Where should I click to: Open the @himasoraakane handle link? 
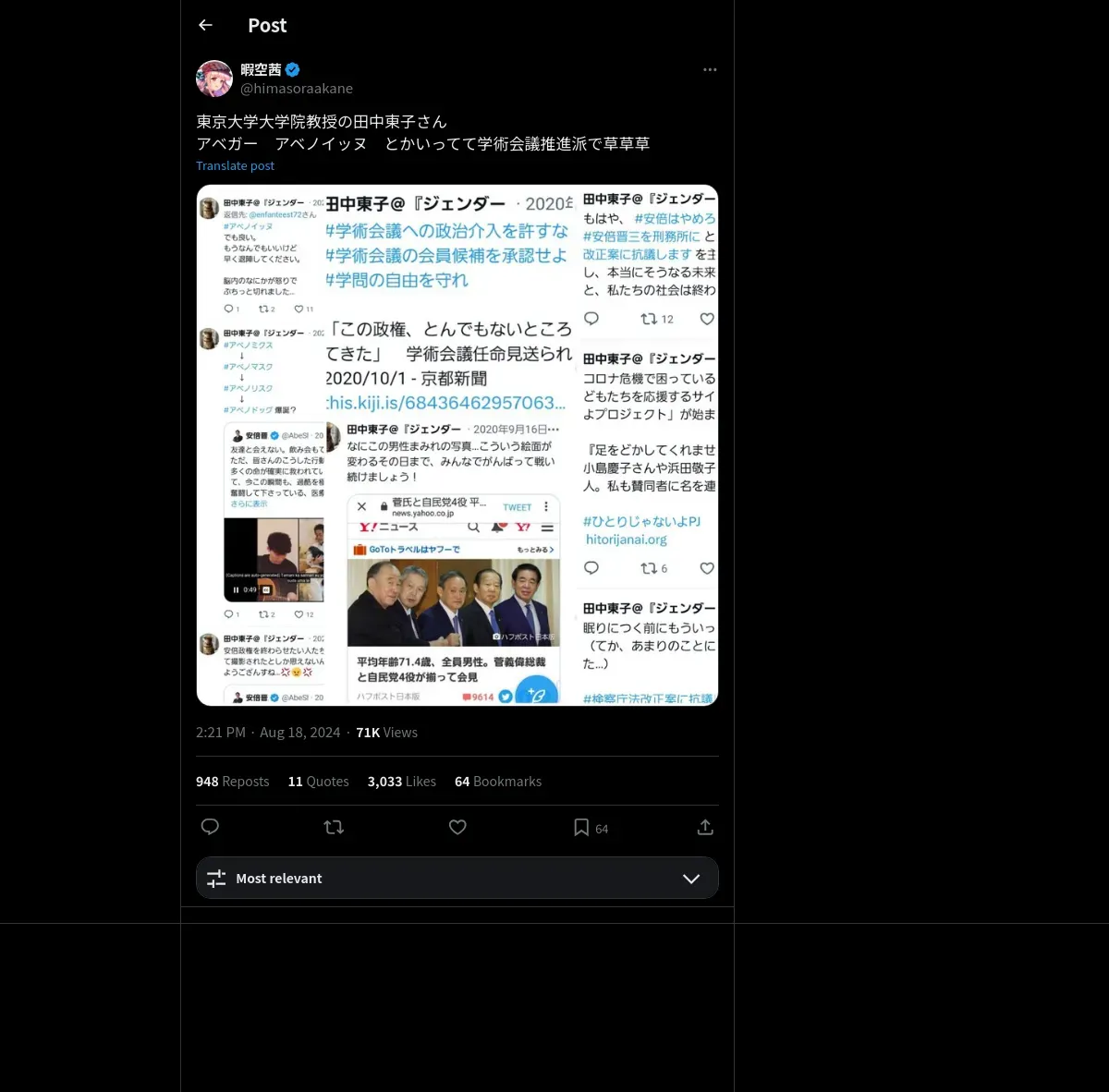297,89
